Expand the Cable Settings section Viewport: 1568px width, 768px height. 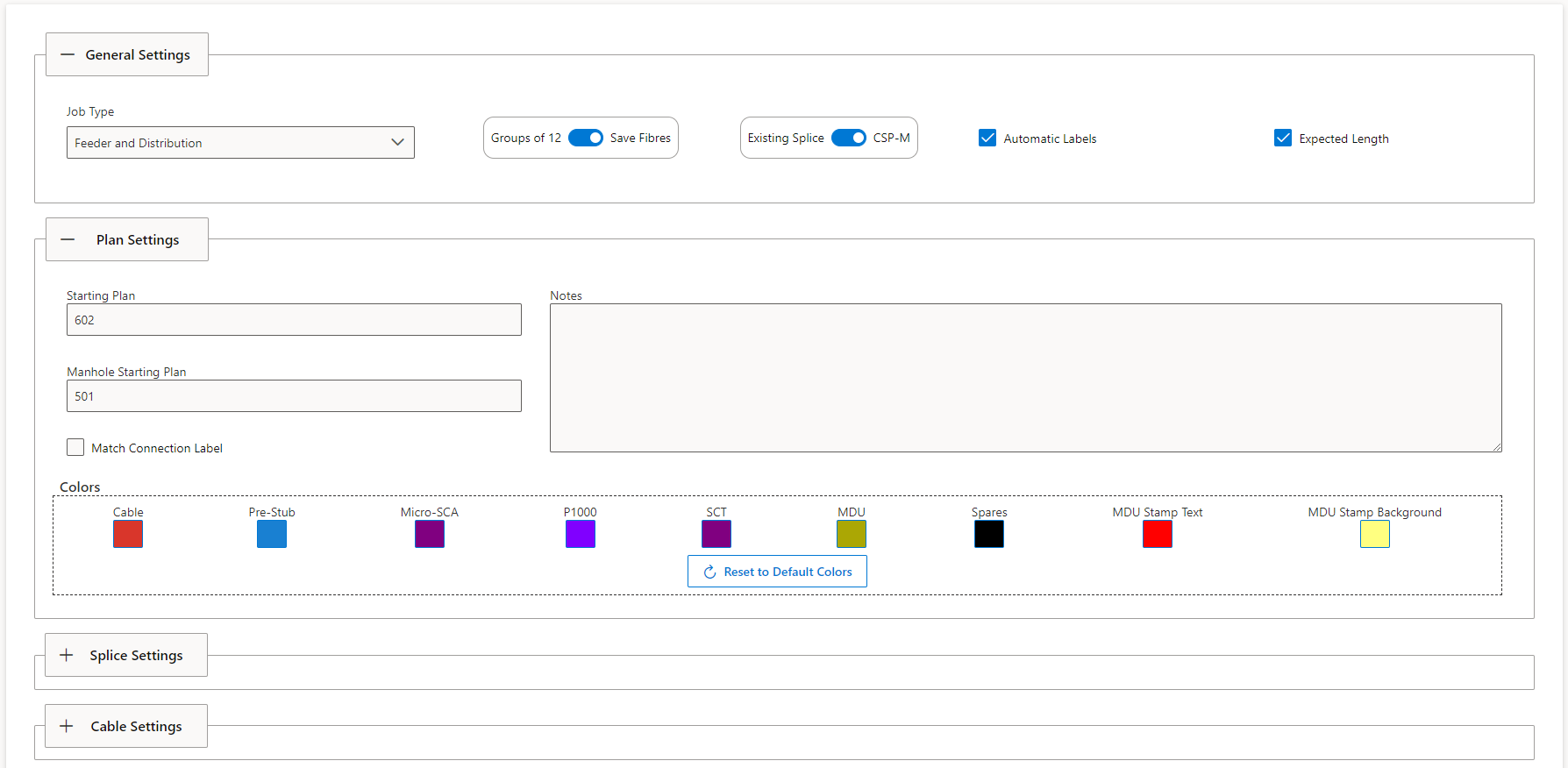[126, 726]
